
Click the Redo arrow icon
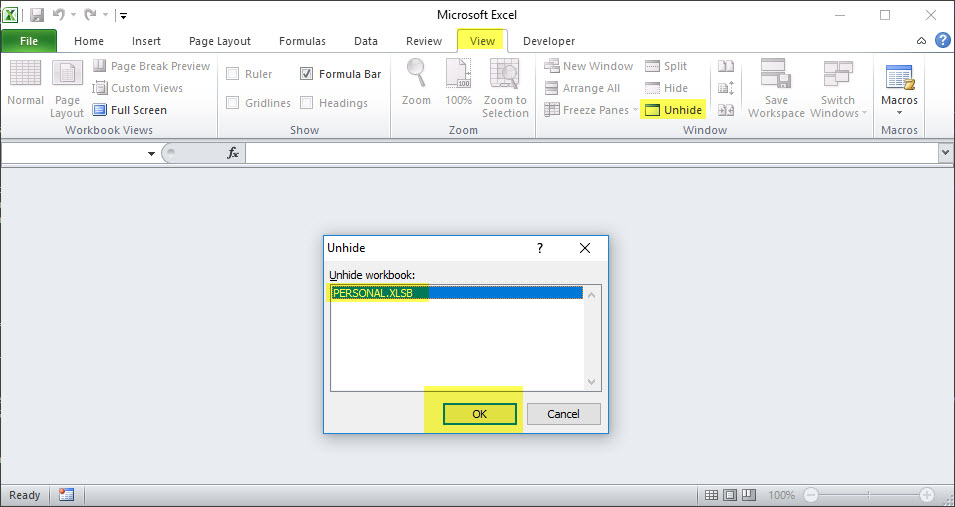pos(90,15)
